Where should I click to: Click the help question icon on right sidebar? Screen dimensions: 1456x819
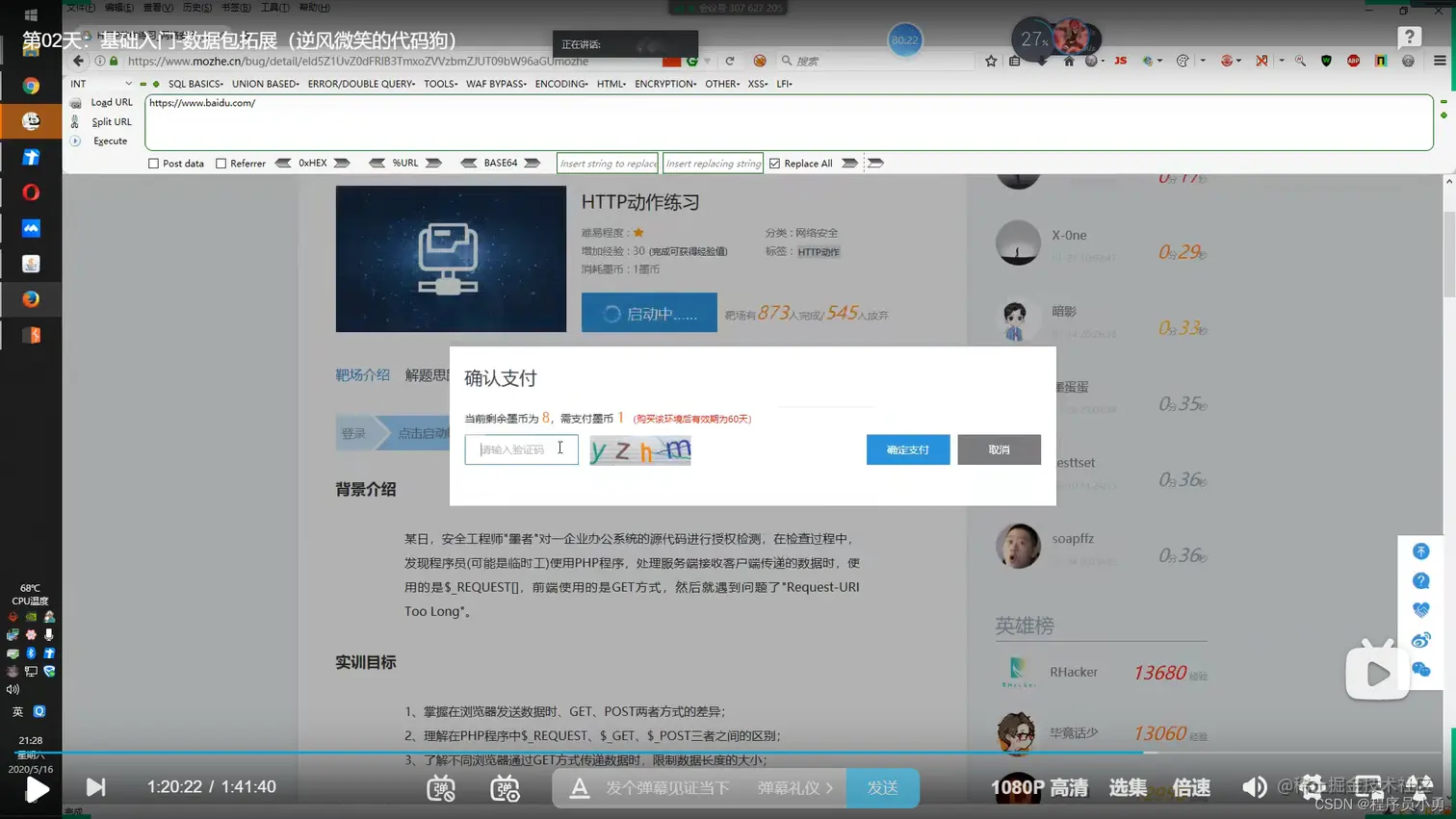click(1421, 580)
